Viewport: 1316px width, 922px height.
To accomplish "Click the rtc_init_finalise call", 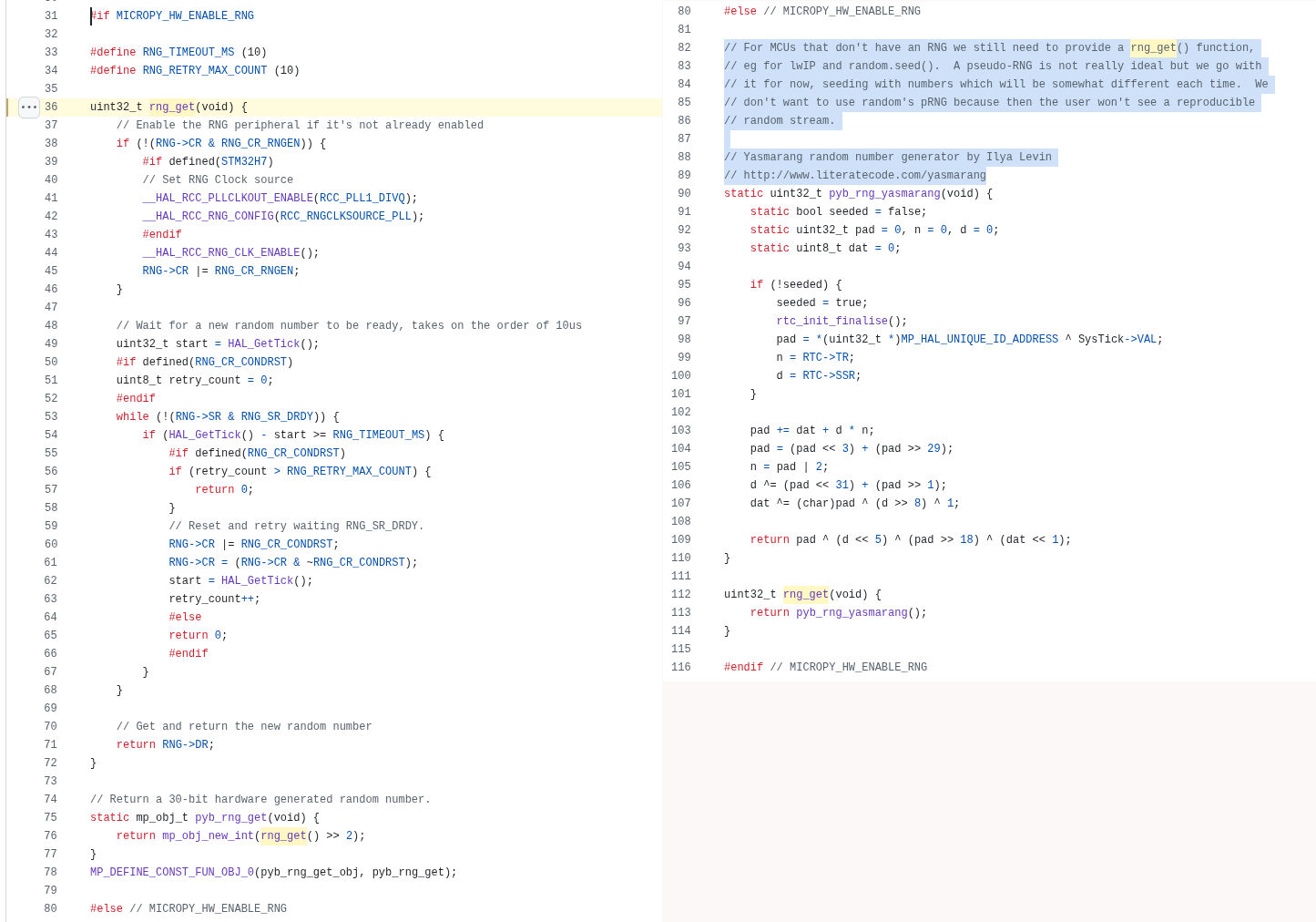I will (832, 321).
